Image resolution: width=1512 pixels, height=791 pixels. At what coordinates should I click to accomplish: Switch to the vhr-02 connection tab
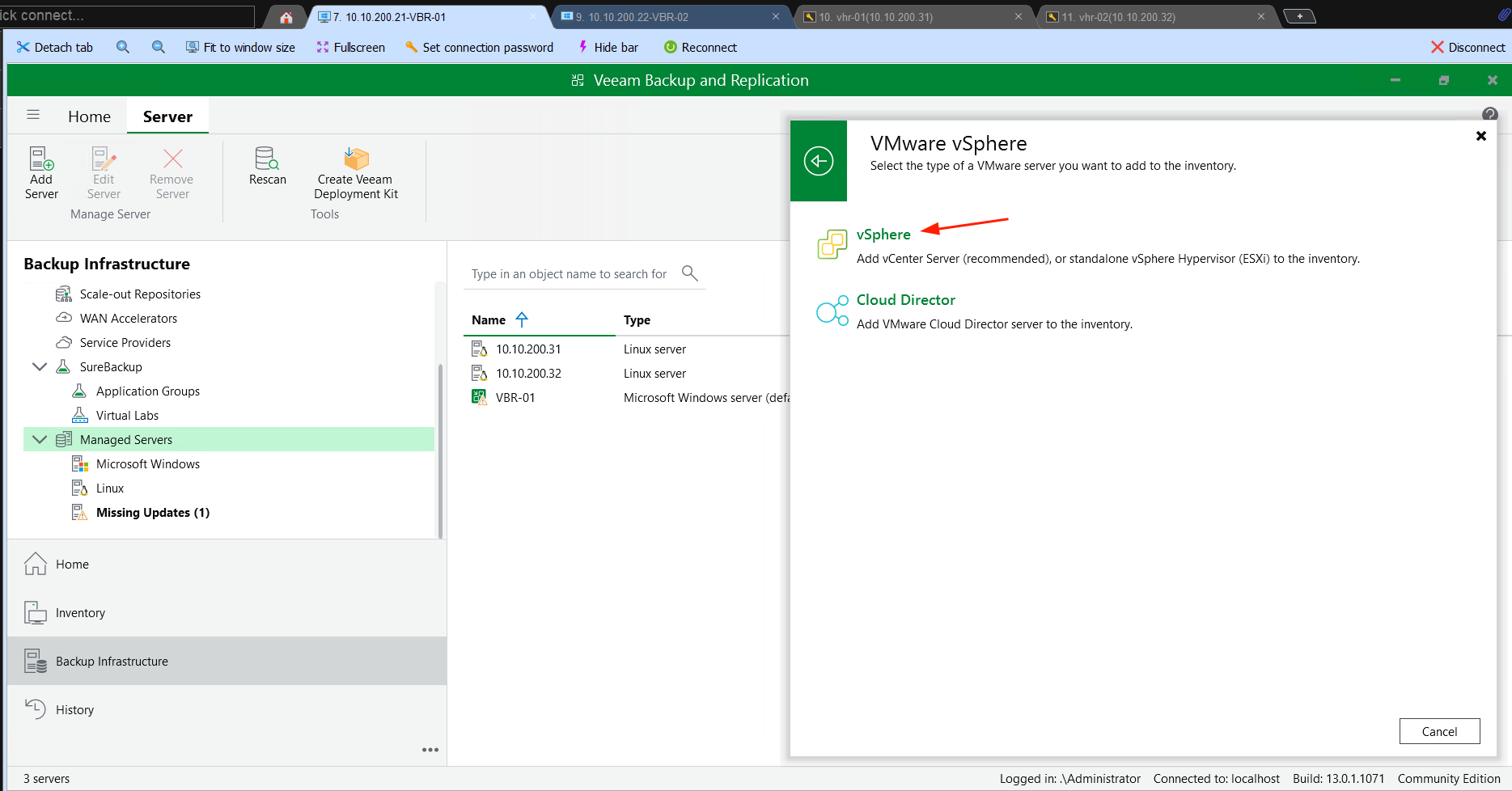[1156, 17]
